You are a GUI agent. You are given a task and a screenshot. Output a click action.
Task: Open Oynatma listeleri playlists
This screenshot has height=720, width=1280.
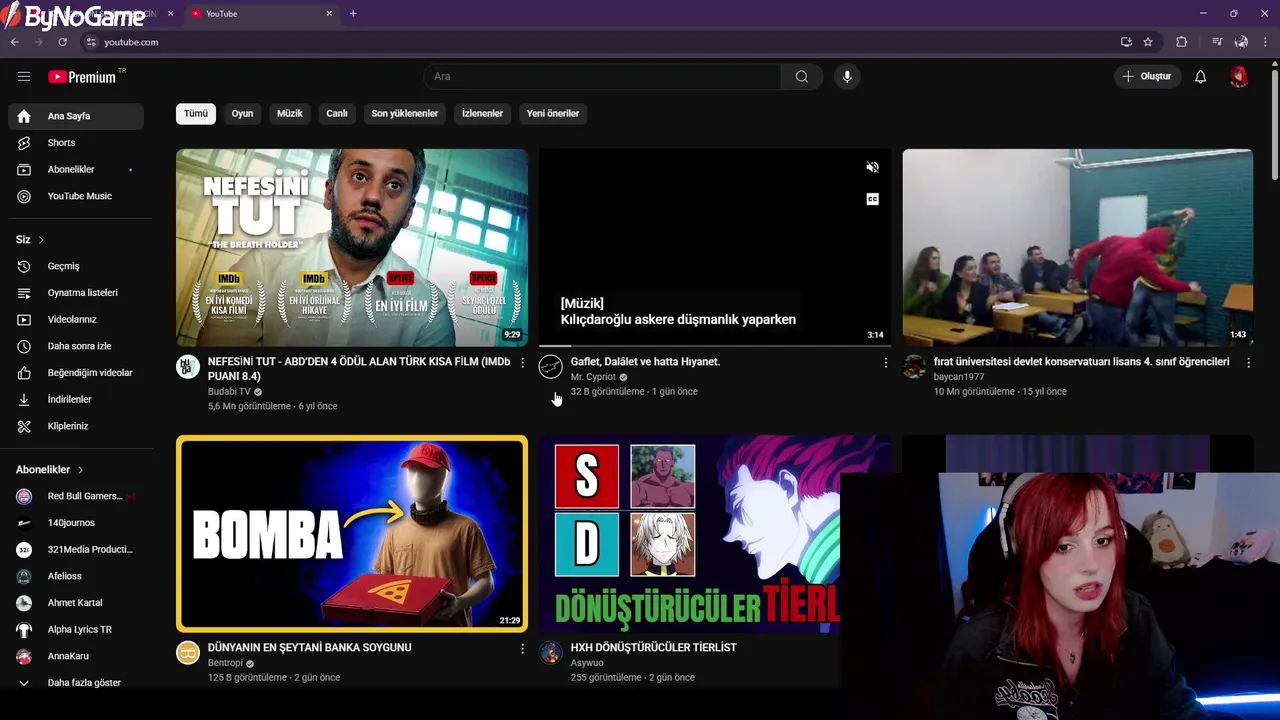(76, 293)
